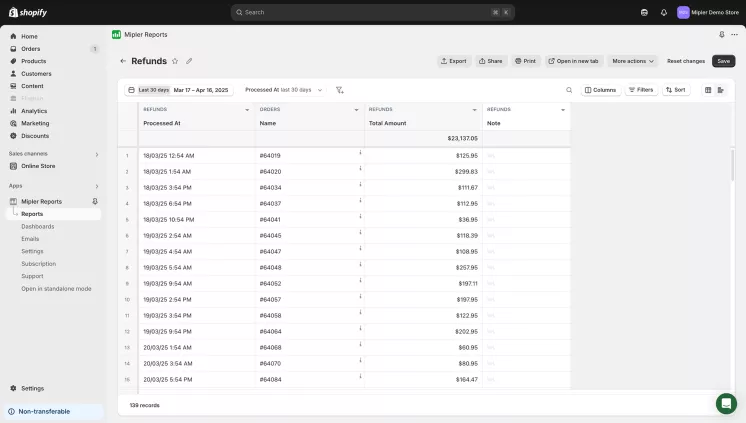Open Orders Name column dropdown arrow
The width and height of the screenshot is (746, 423).
coord(356,110)
